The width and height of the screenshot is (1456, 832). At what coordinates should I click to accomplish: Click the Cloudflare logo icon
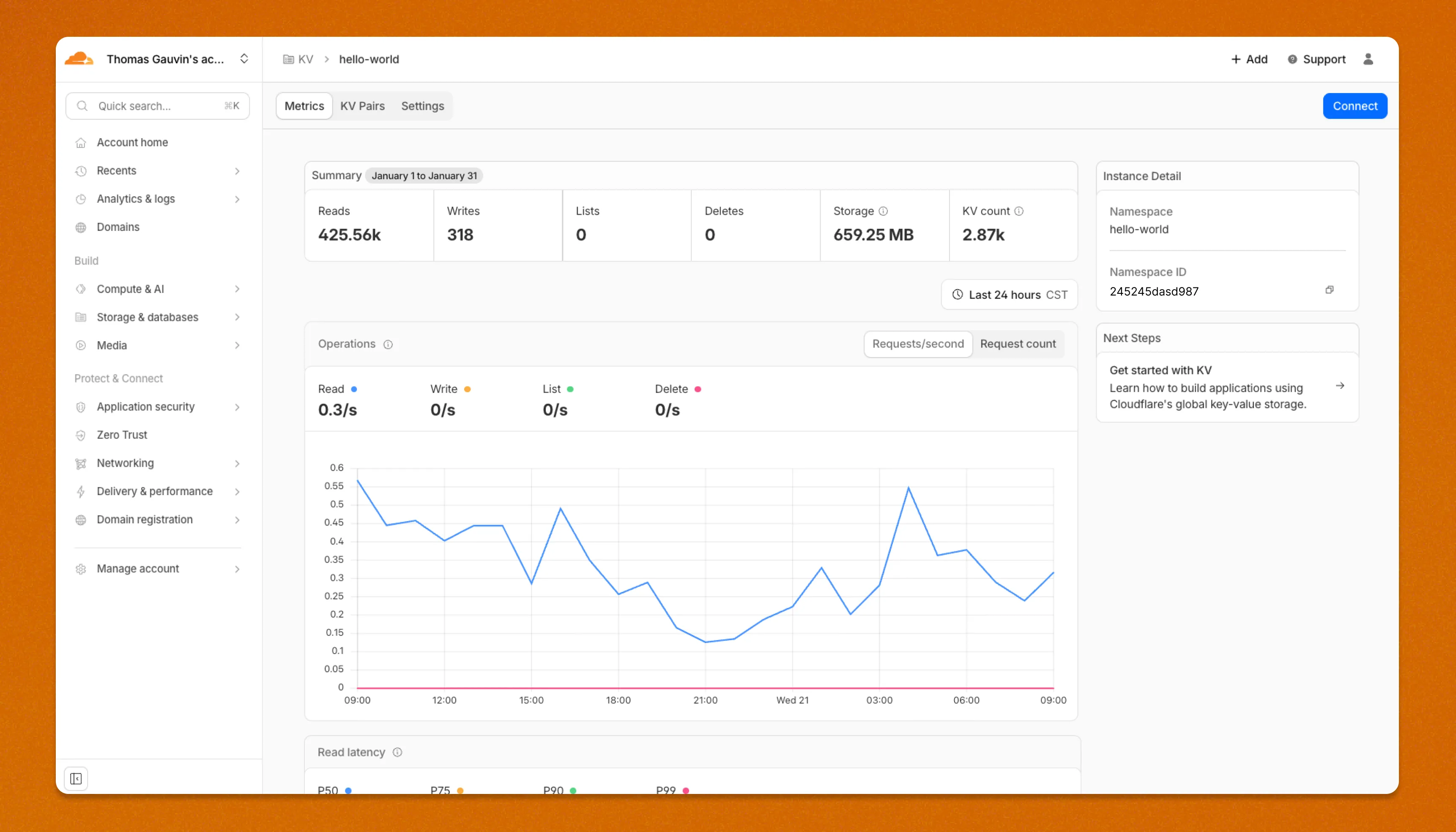pyautogui.click(x=79, y=59)
